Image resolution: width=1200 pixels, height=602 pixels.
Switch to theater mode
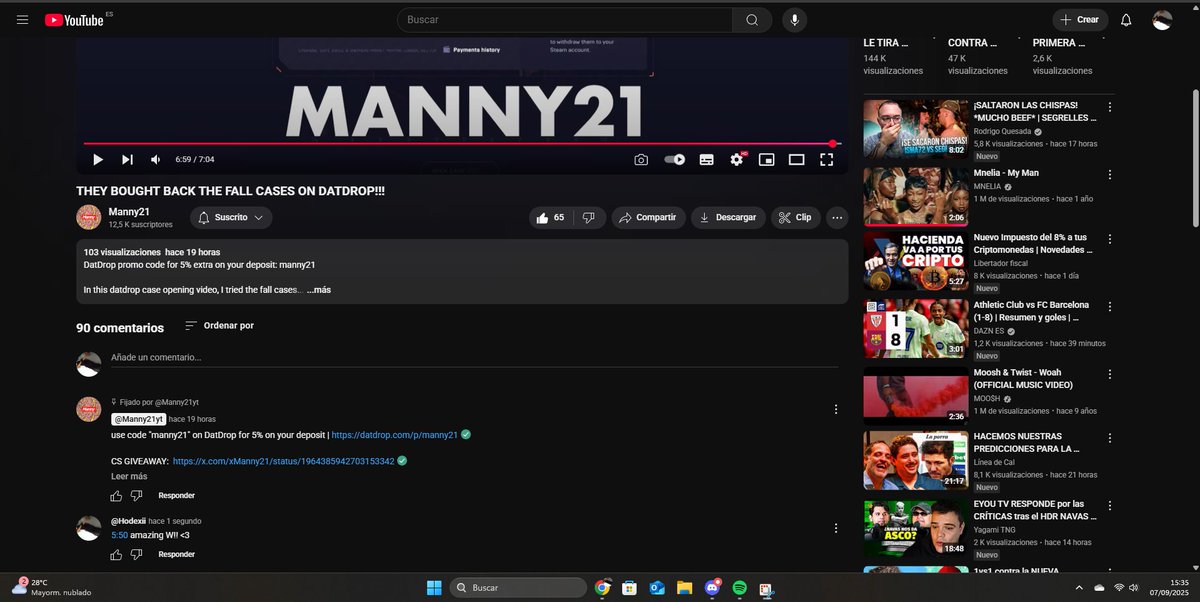click(797, 159)
